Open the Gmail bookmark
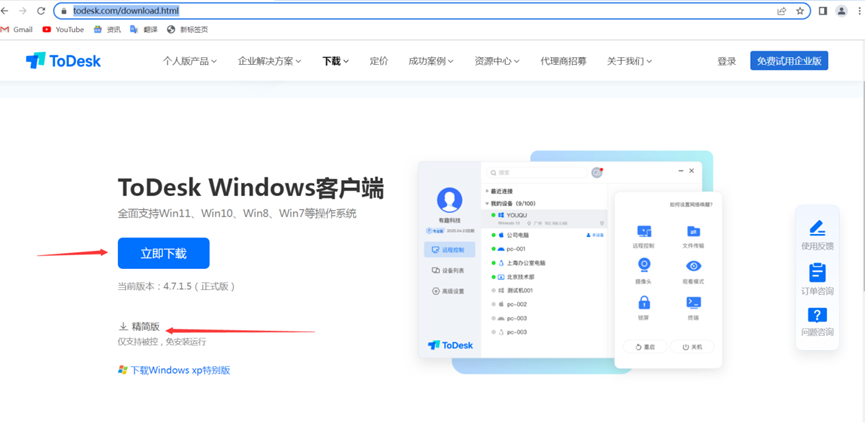The height and width of the screenshot is (423, 865). pyautogui.click(x=17, y=30)
